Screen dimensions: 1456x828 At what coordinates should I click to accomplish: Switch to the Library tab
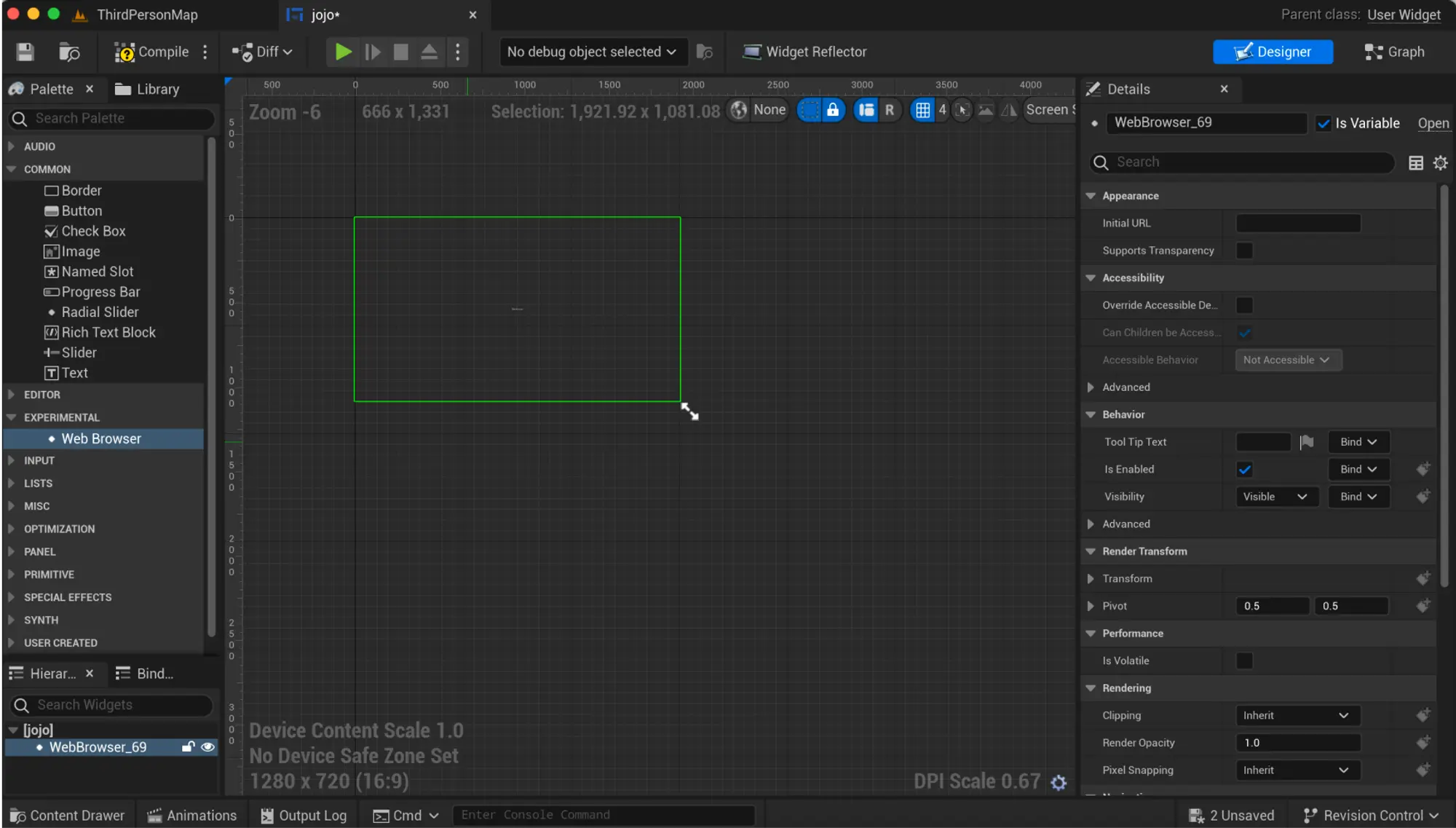148,89
